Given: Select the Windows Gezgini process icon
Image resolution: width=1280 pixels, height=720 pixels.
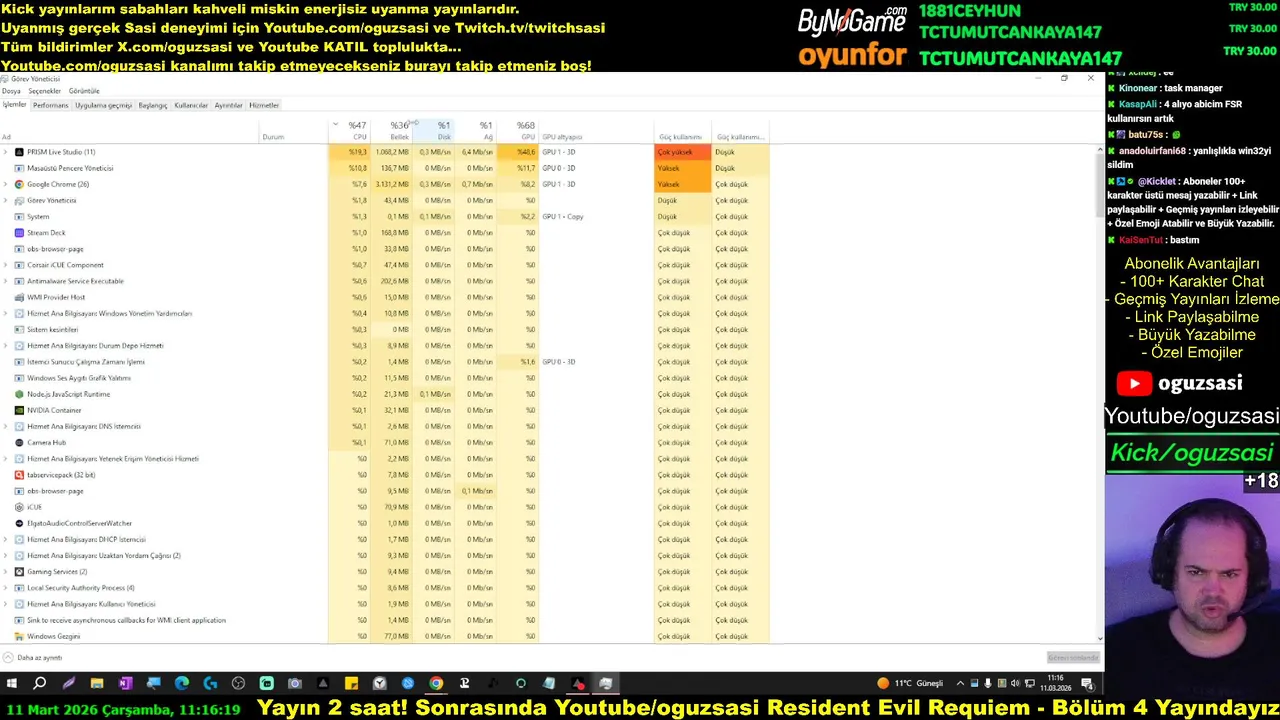Looking at the screenshot, I should pyautogui.click(x=19, y=636).
